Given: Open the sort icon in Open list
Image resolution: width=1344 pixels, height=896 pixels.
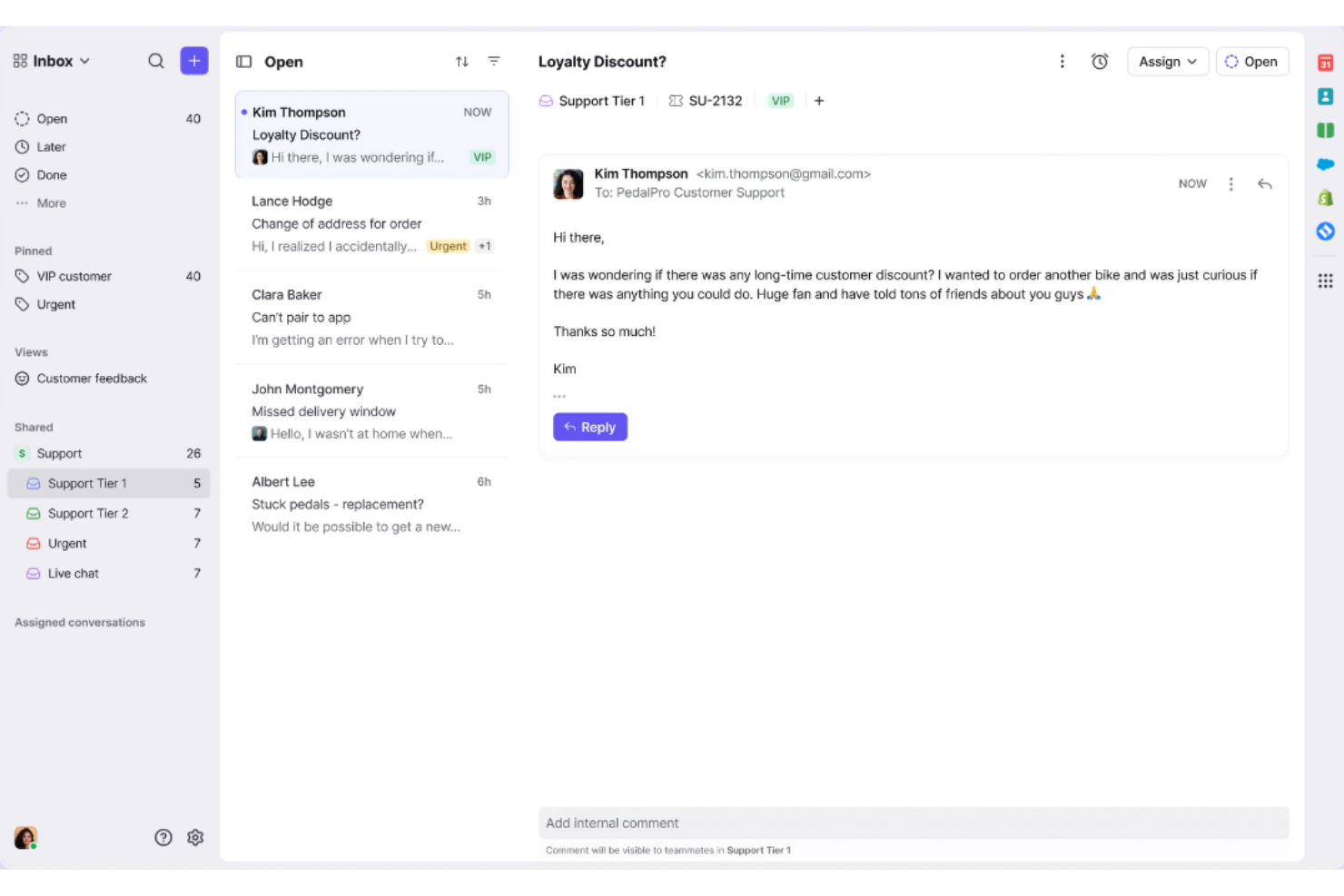Looking at the screenshot, I should tap(461, 61).
